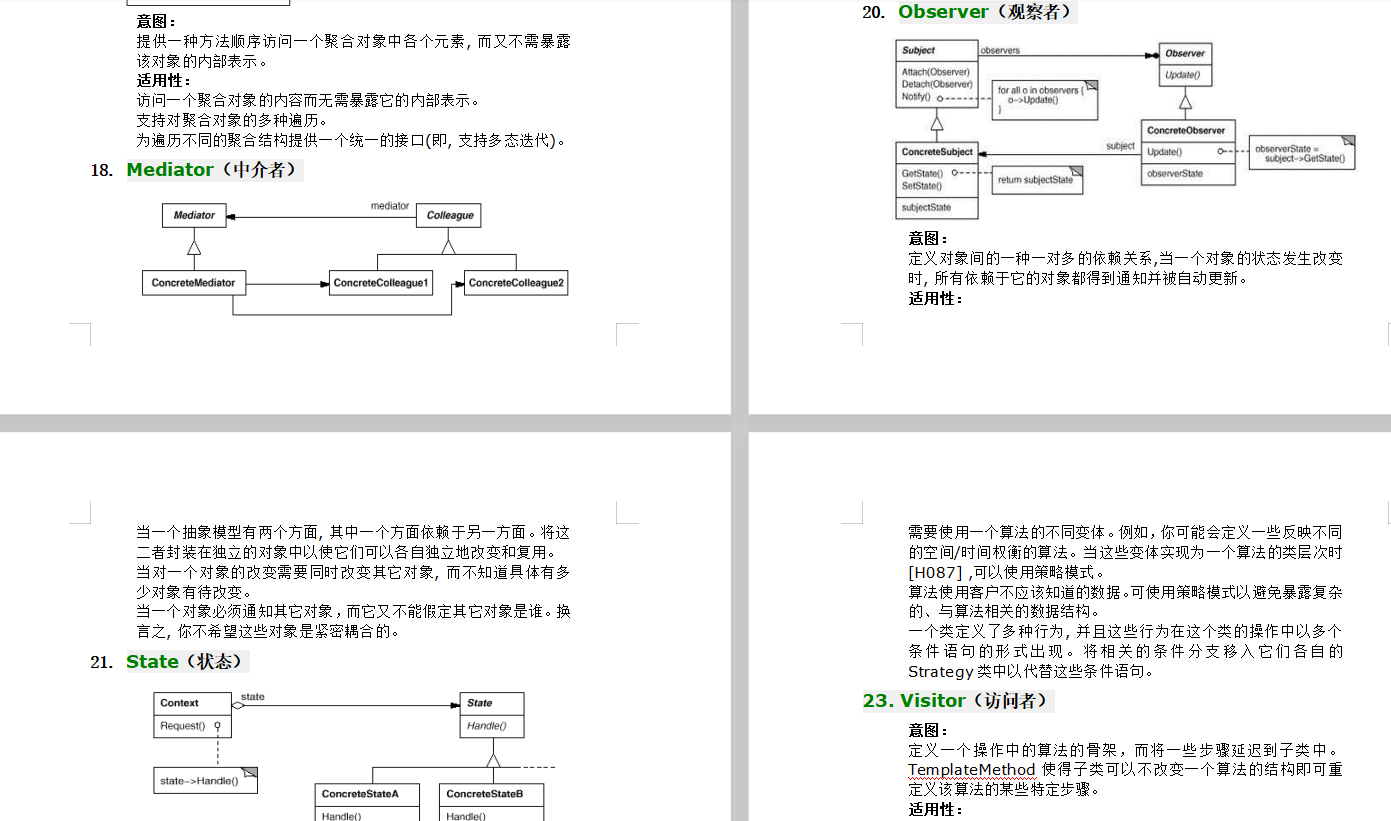Click the 'state->Handle()' note
1391x821 pixels.
point(205,780)
